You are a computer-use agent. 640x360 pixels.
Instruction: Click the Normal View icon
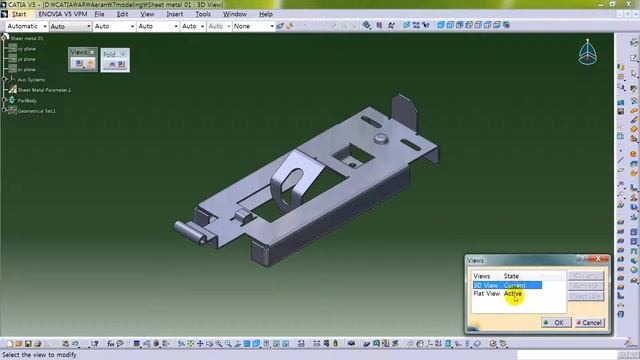point(238,344)
